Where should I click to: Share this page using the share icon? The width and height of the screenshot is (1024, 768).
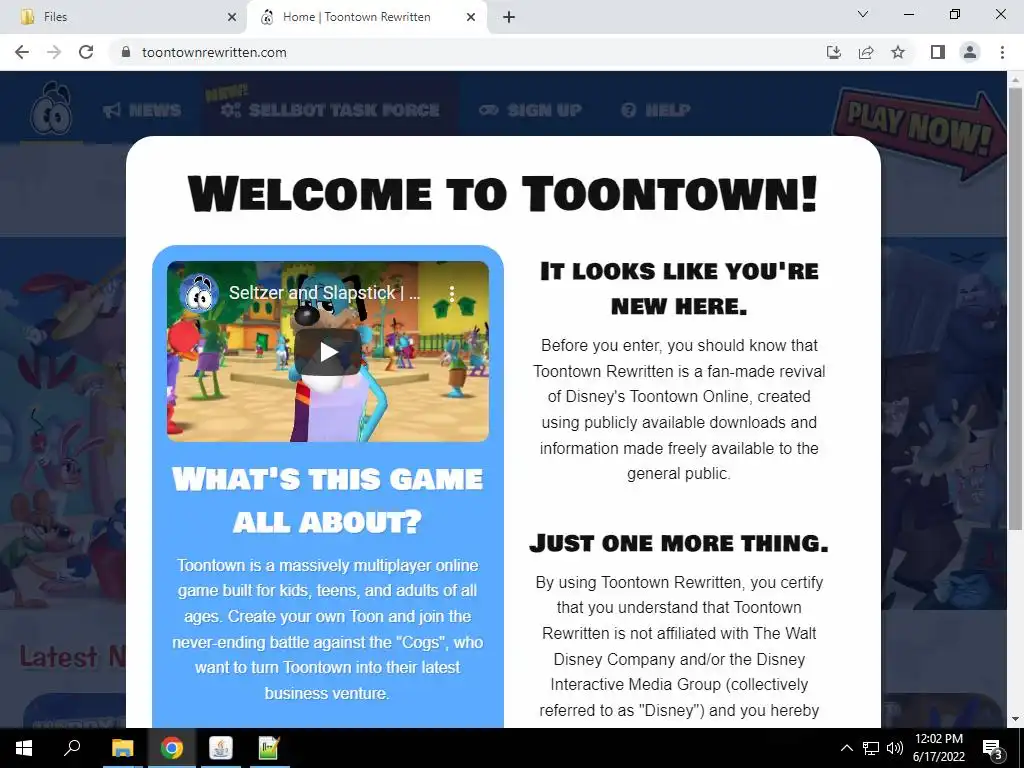[x=866, y=52]
